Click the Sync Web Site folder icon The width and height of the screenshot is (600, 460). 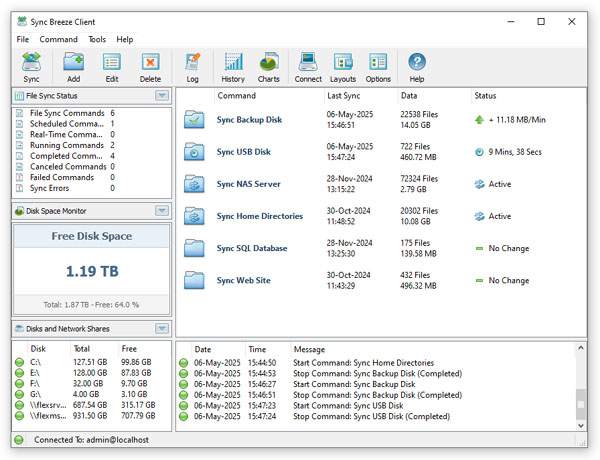pyautogui.click(x=194, y=280)
